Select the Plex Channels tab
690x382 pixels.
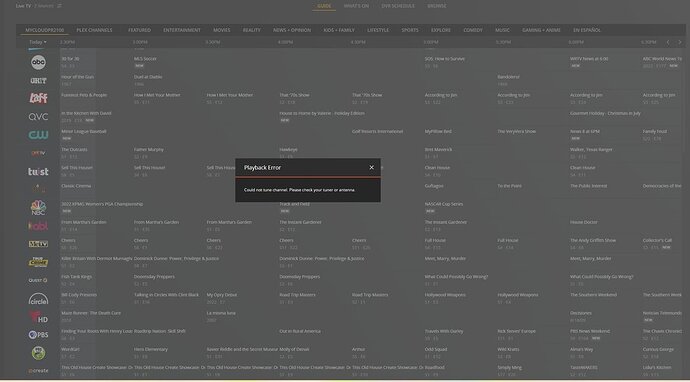tap(95, 30)
